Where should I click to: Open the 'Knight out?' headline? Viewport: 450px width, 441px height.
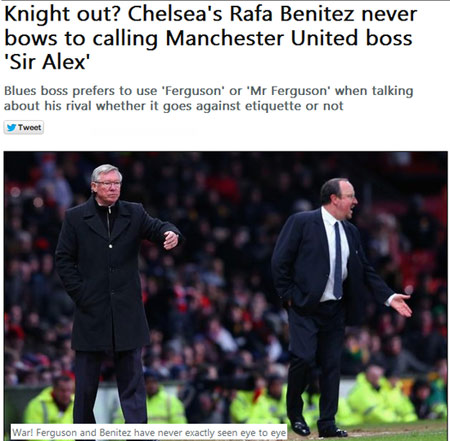(x=210, y=38)
